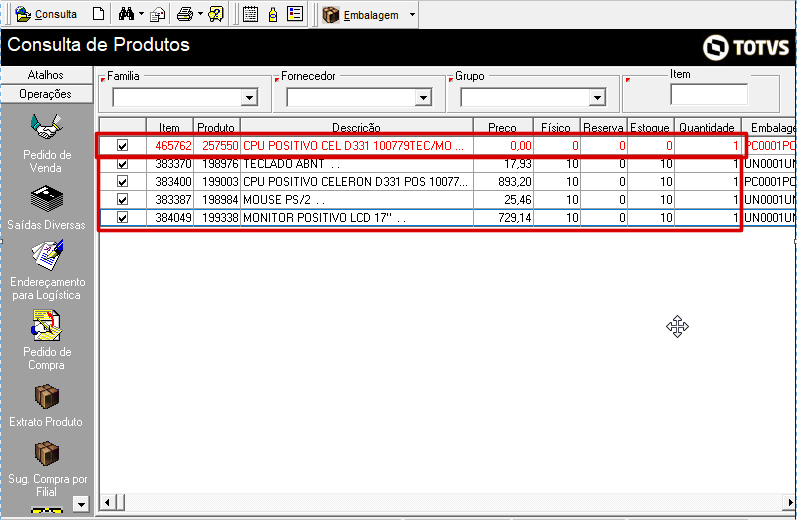The image size is (797, 520).
Task: Click the yellow bottle toolbar icon
Action: (273, 14)
